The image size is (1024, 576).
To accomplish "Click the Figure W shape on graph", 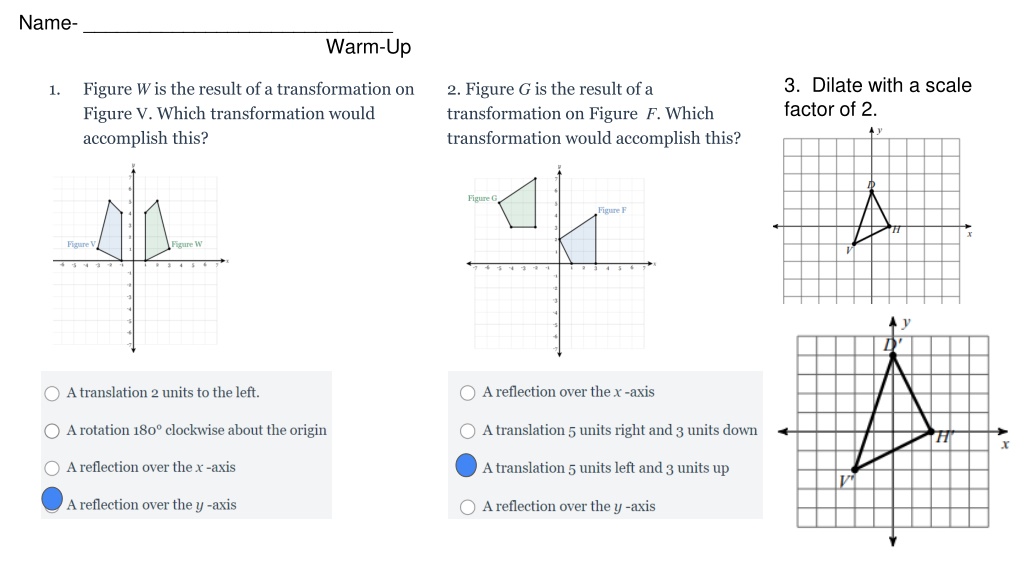I will pyautogui.click(x=155, y=232).
